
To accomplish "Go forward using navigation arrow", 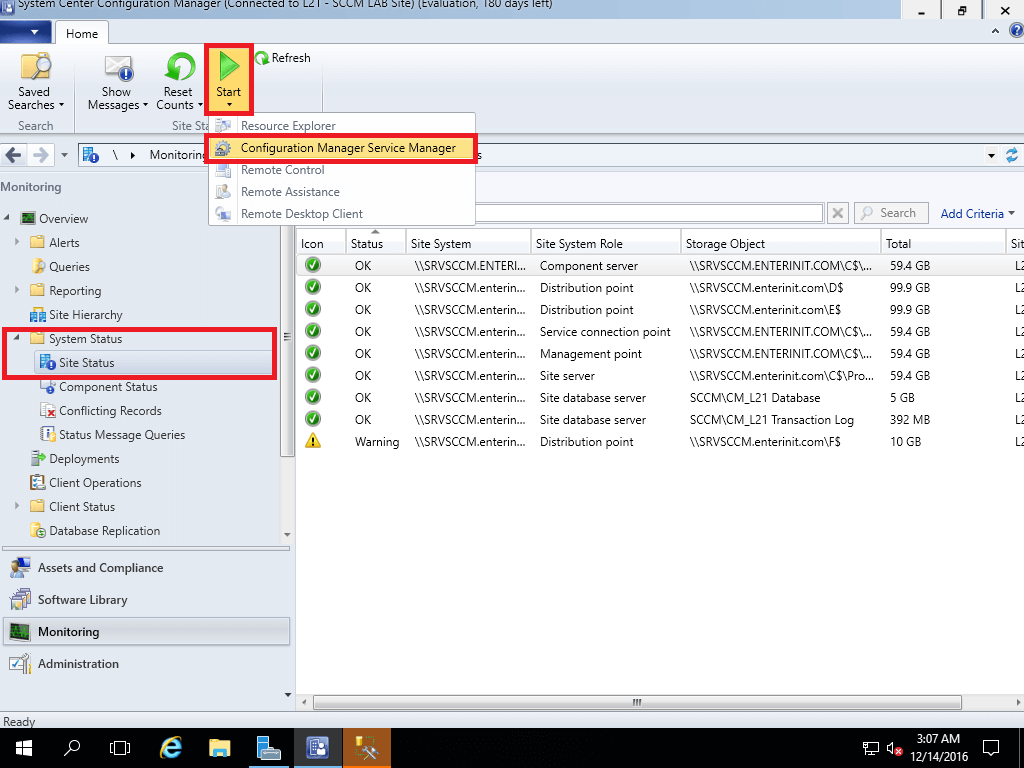I will pos(40,155).
